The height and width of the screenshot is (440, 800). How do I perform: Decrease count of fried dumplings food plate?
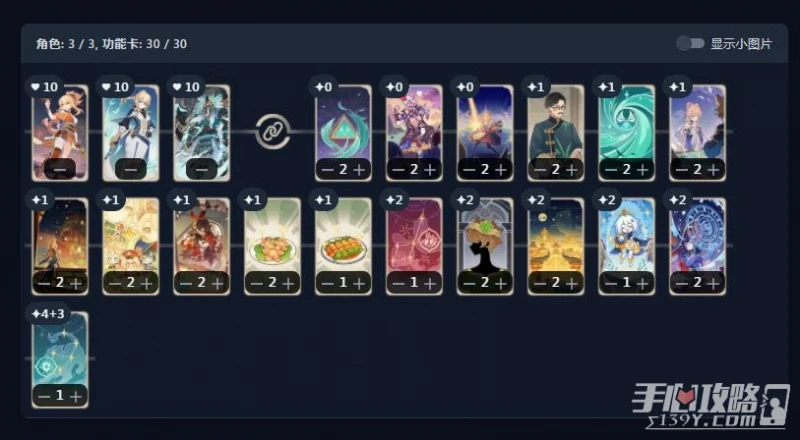[257, 283]
